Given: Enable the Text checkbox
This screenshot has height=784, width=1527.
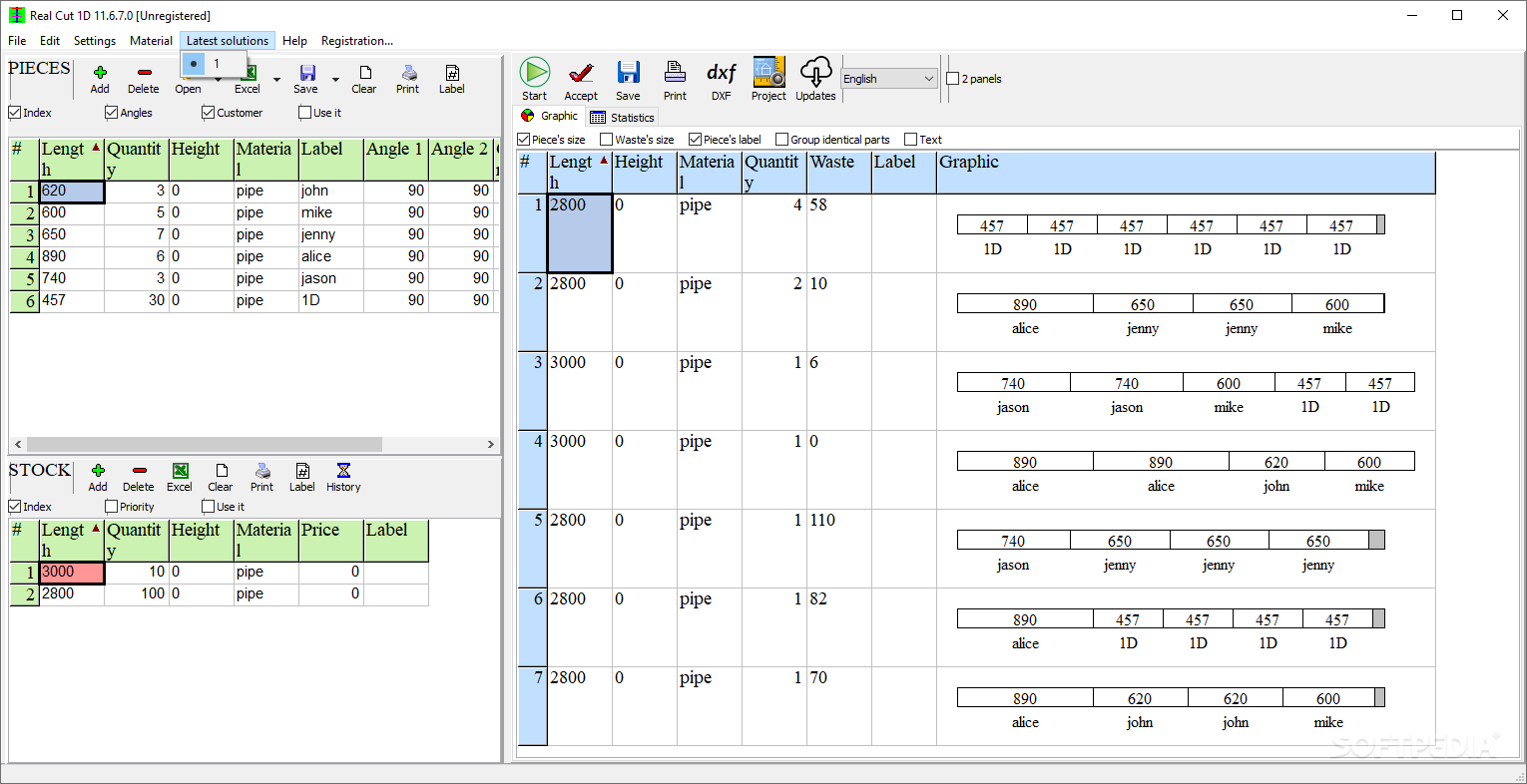Looking at the screenshot, I should 911,140.
